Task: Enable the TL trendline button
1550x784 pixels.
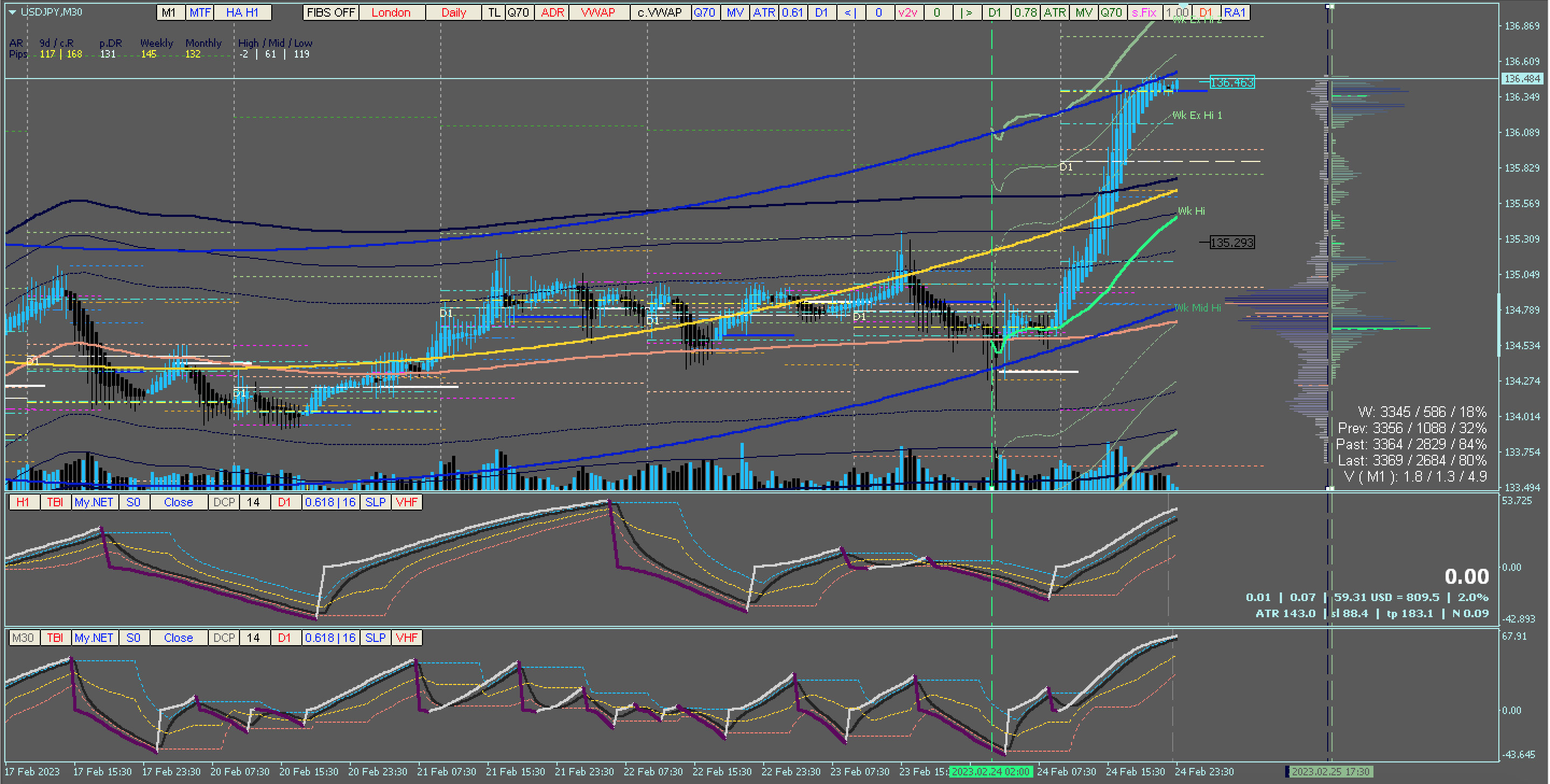Action: click(494, 12)
